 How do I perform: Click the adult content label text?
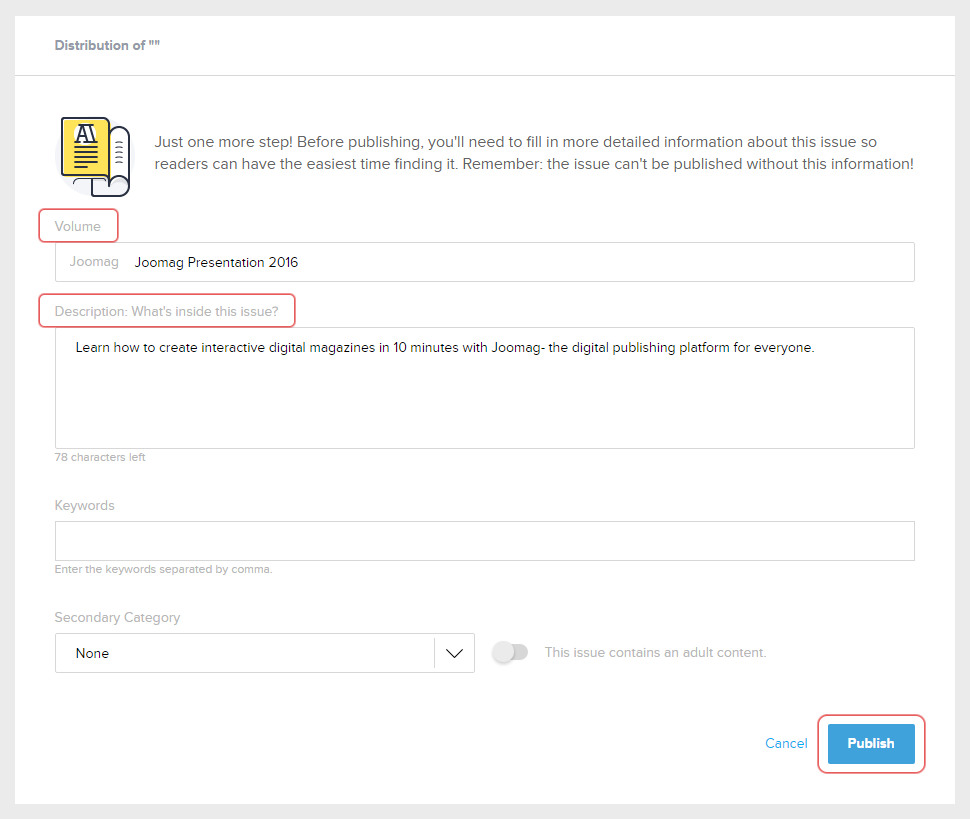point(655,652)
